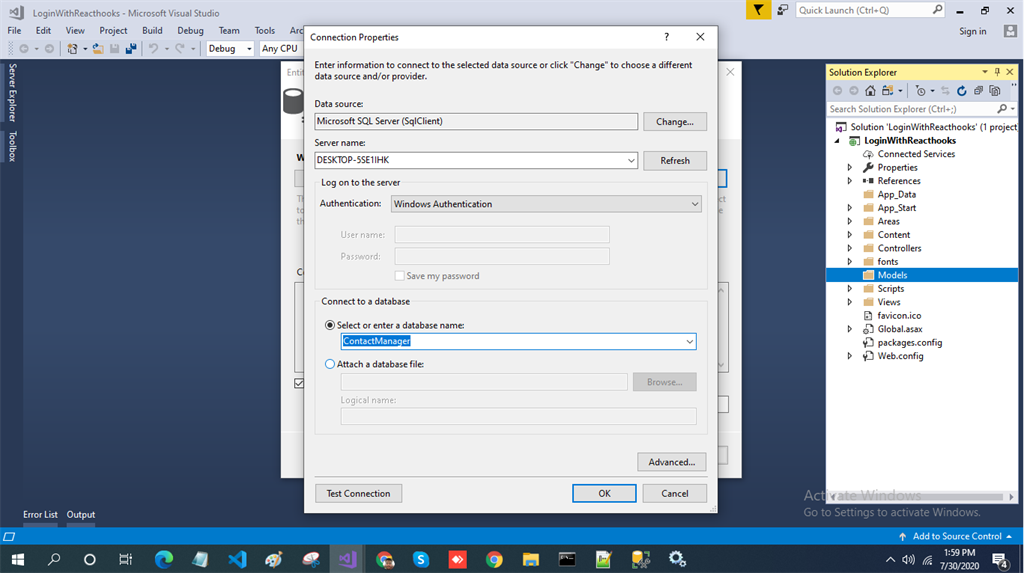Click the Refresh icon in Solution Explorer toolbar

tap(961, 91)
